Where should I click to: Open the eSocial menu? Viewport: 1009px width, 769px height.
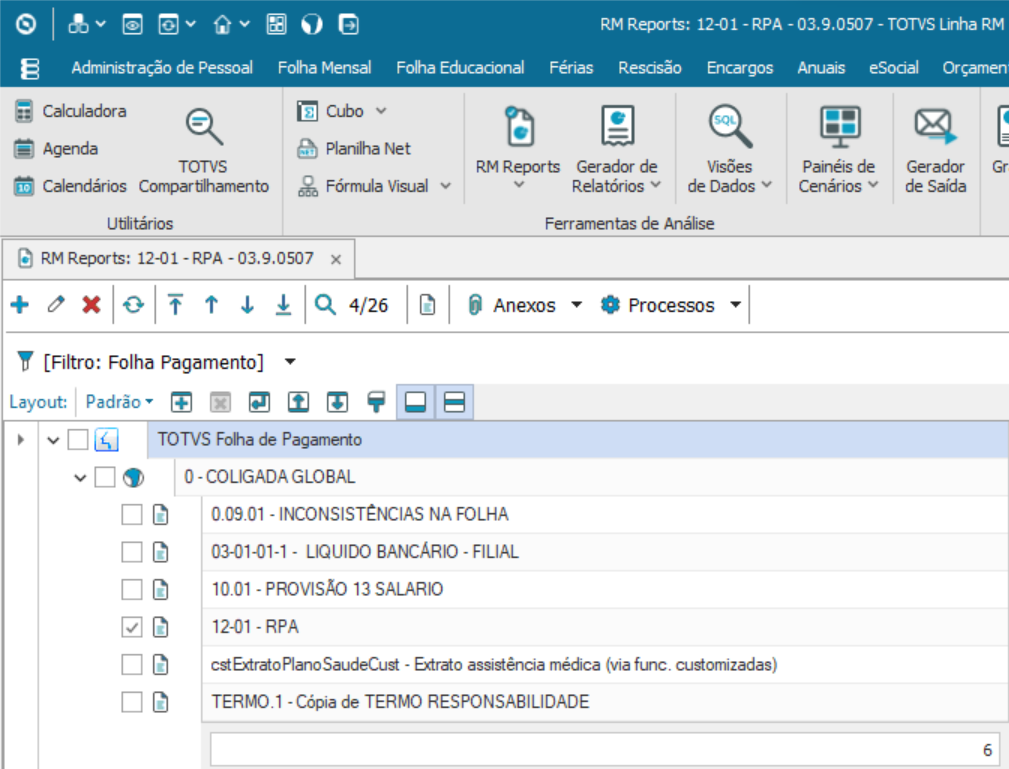[x=894, y=68]
